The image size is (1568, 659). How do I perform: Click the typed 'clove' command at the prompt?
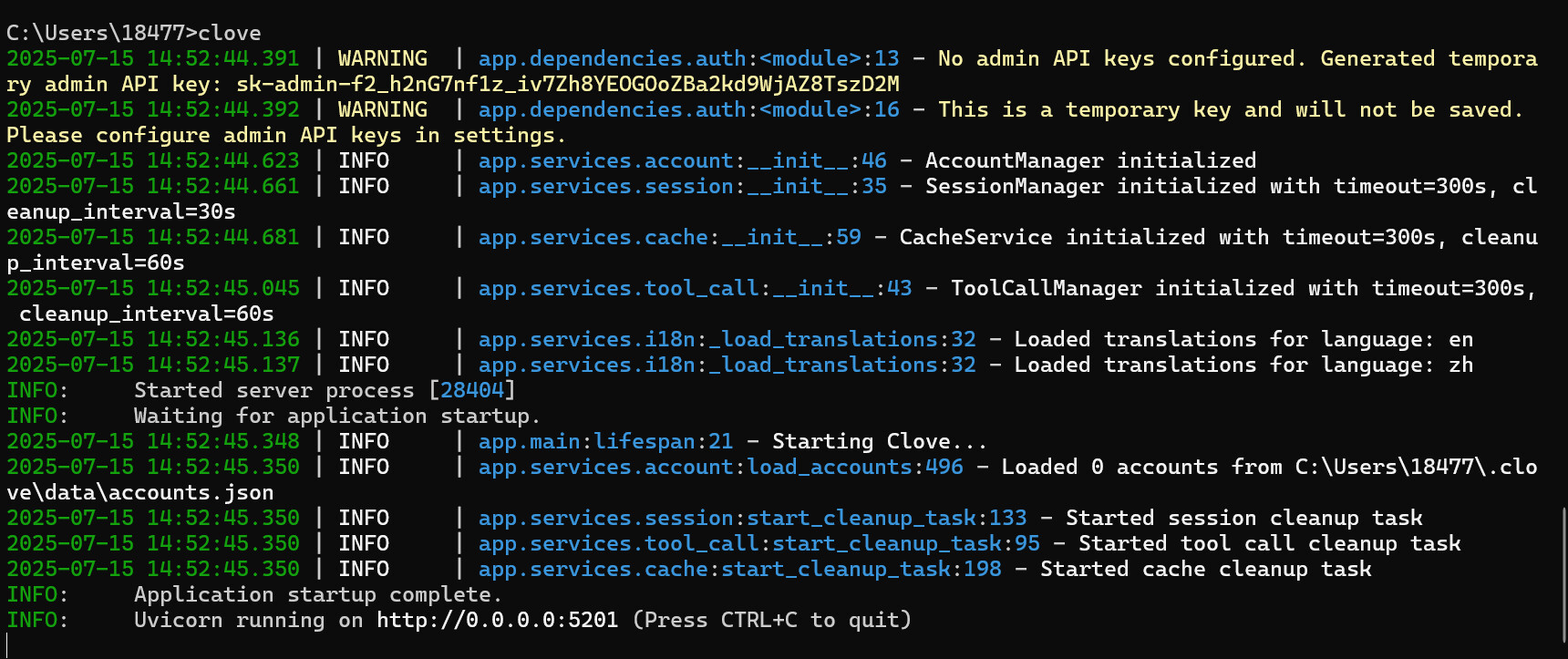point(230,34)
